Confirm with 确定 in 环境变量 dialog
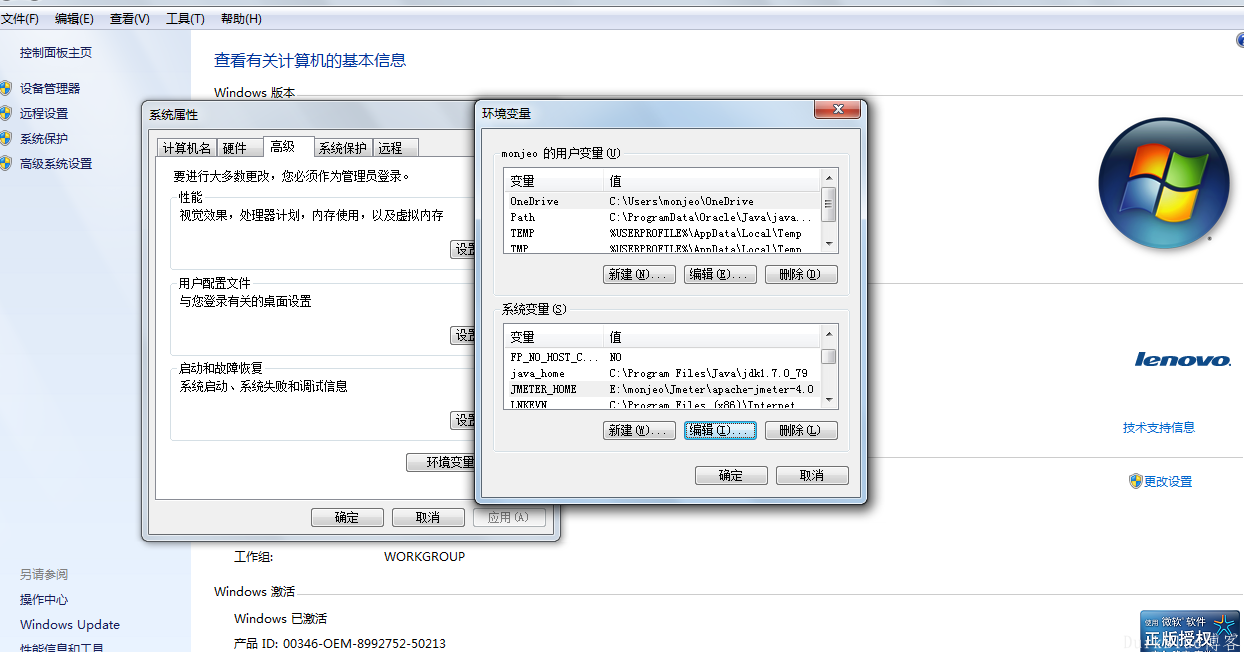Screen dimensions: 1244x652 tap(731, 476)
